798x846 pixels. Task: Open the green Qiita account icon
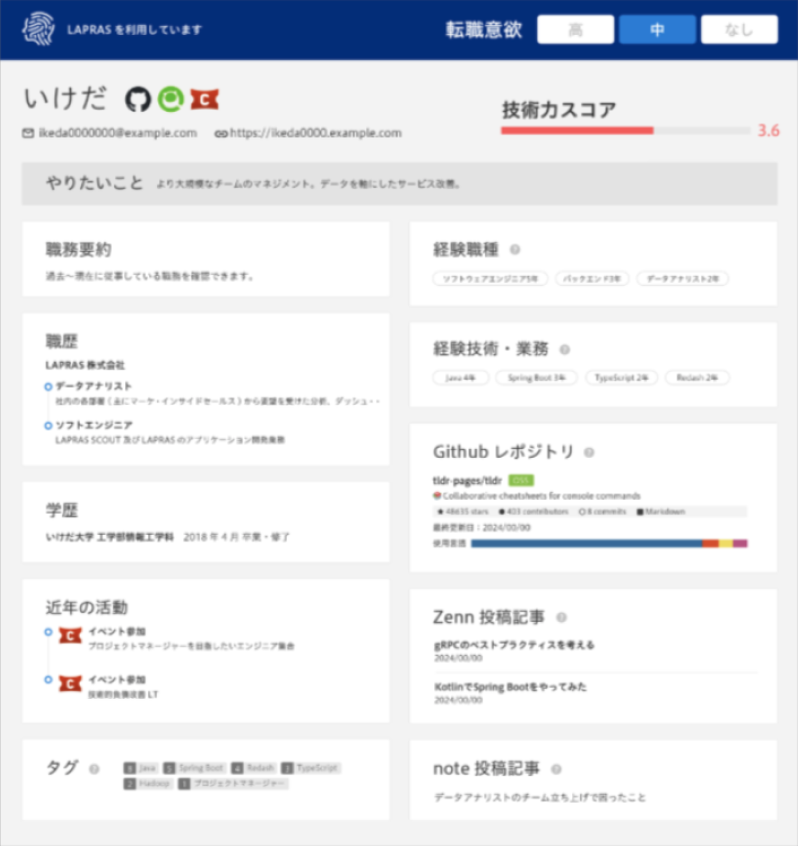tap(171, 99)
